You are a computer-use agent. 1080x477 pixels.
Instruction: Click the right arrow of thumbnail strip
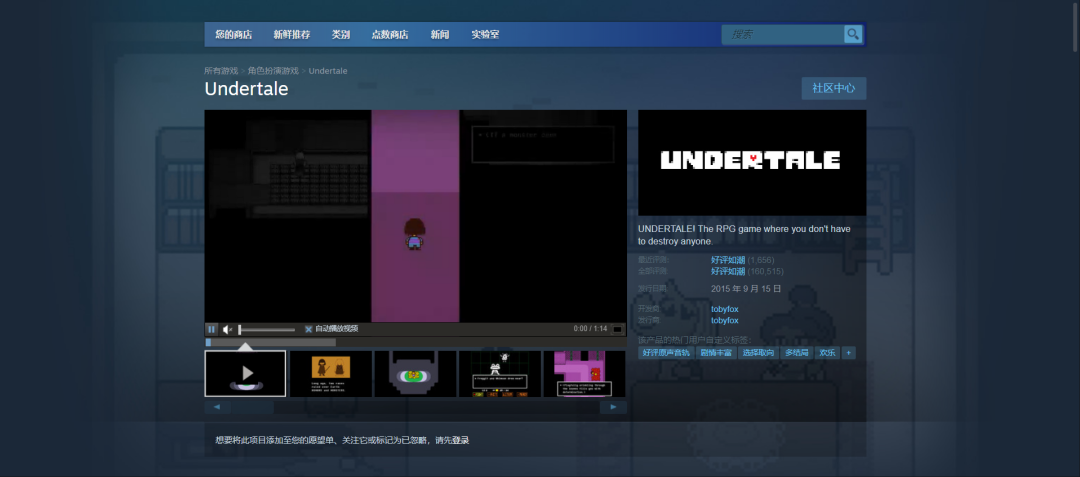[613, 407]
